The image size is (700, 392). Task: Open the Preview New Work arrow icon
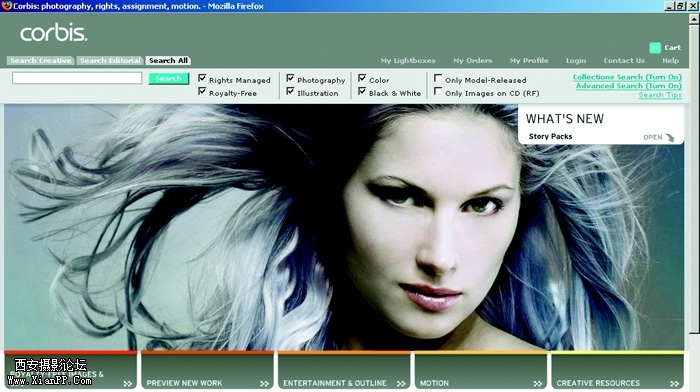264,383
